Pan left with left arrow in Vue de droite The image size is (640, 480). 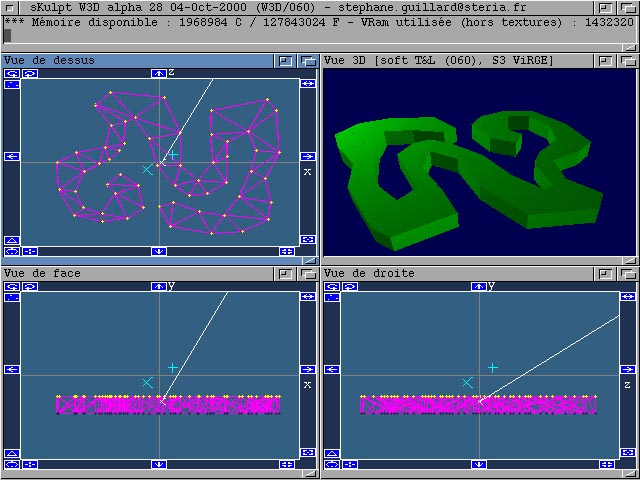click(x=332, y=369)
